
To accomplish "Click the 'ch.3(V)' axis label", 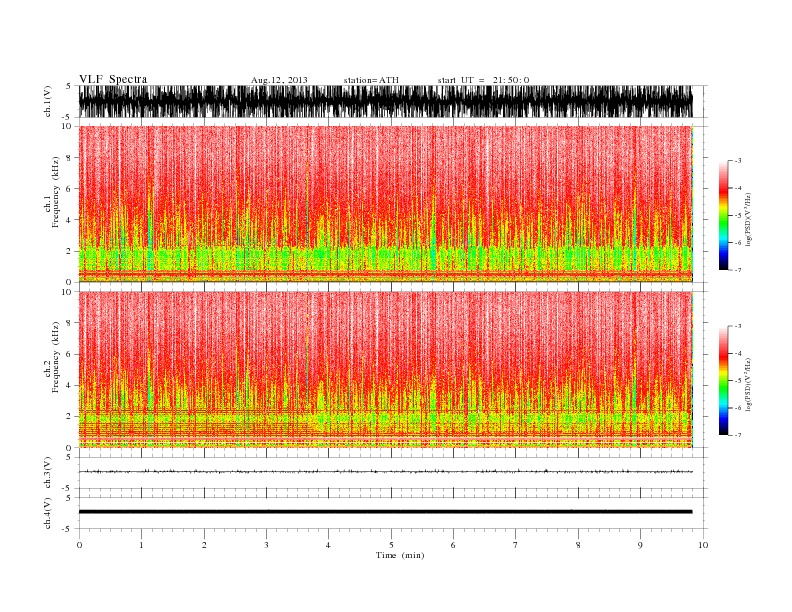I will point(48,473).
